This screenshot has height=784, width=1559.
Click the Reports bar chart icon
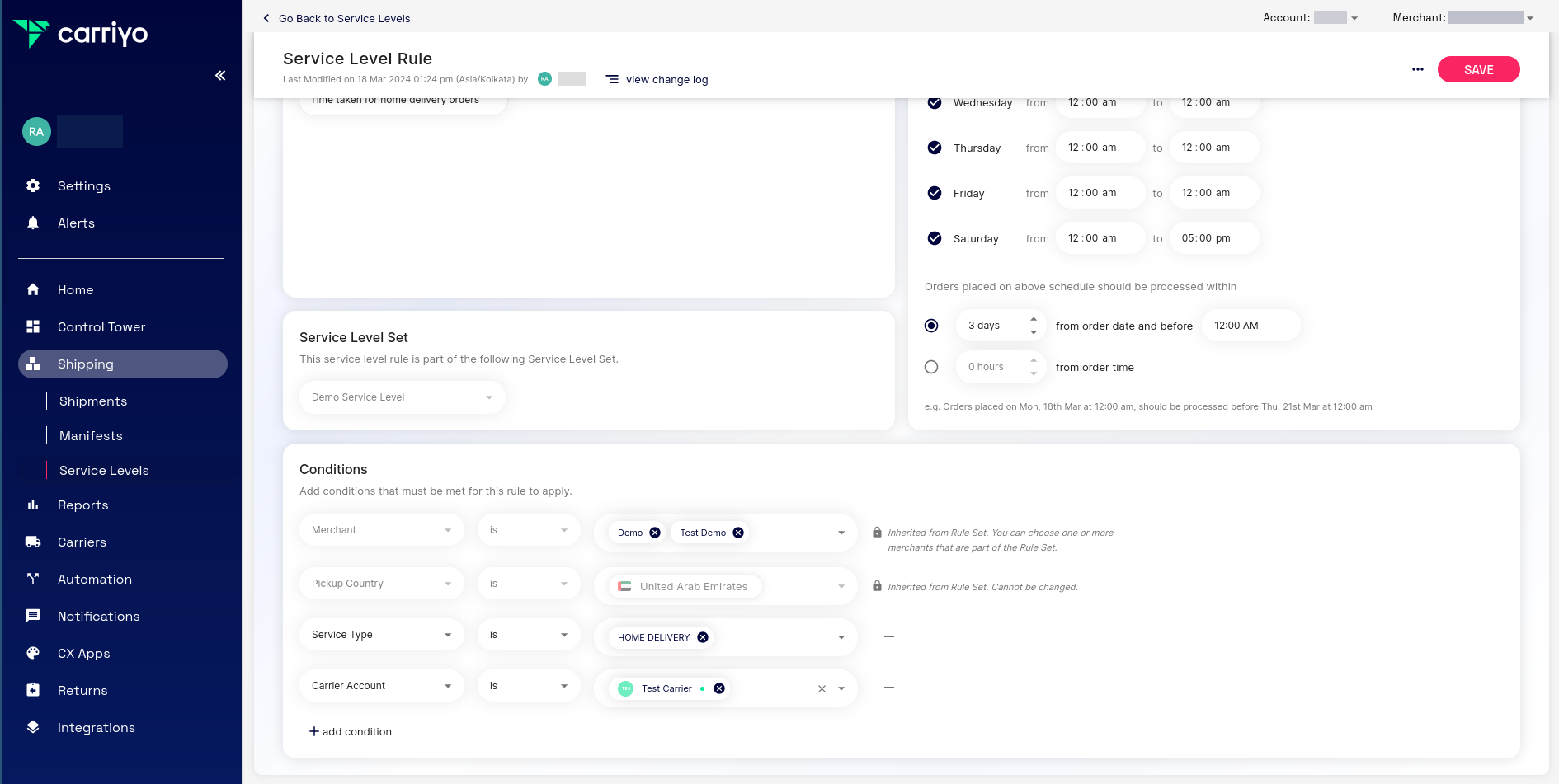pyautogui.click(x=33, y=505)
